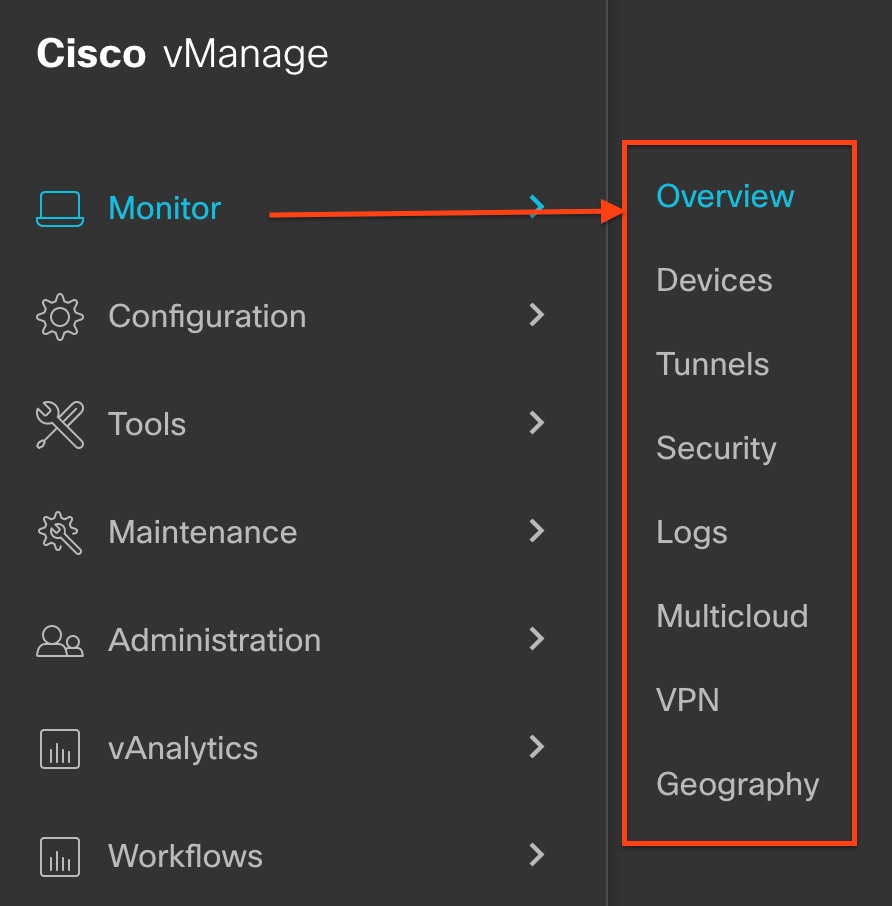Image resolution: width=892 pixels, height=906 pixels.
Task: Expand the Configuration submenu chevron
Action: [537, 315]
